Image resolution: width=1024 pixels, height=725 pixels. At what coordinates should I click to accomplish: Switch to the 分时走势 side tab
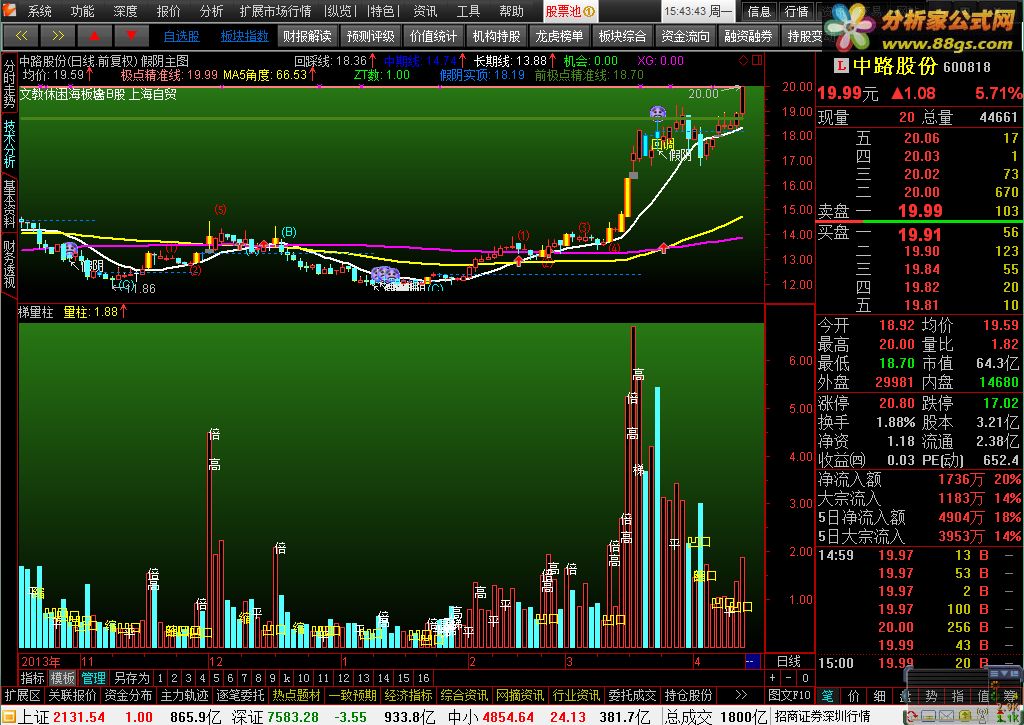coord(9,85)
